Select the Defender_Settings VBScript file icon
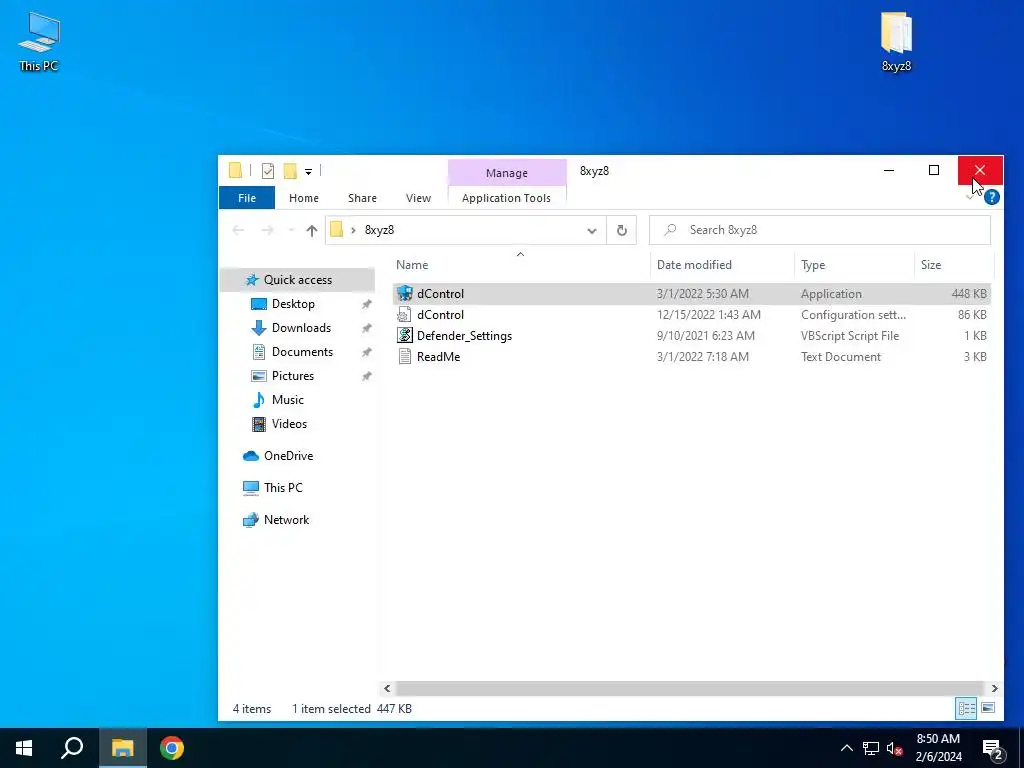This screenshot has height=768, width=1024. 404,336
